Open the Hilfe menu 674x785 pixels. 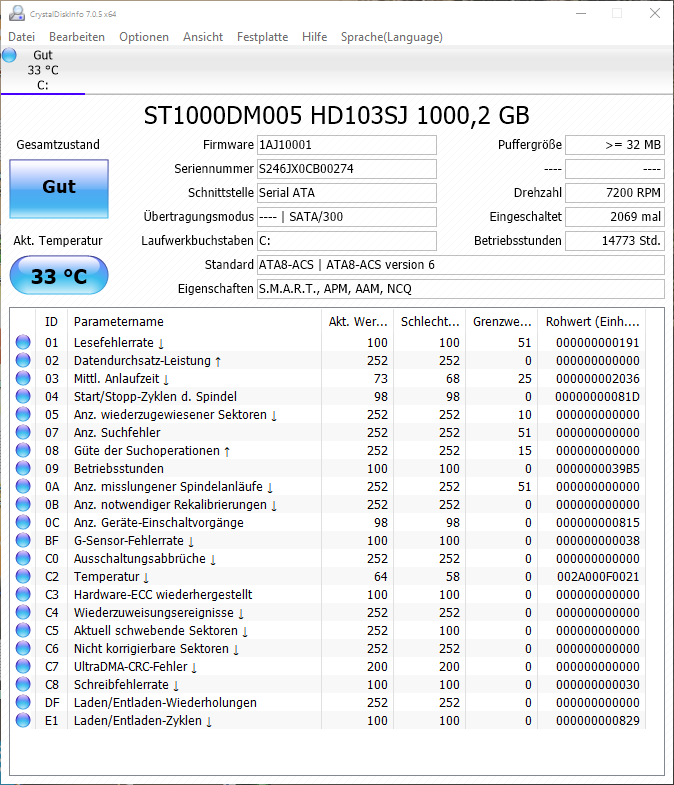[x=314, y=37]
